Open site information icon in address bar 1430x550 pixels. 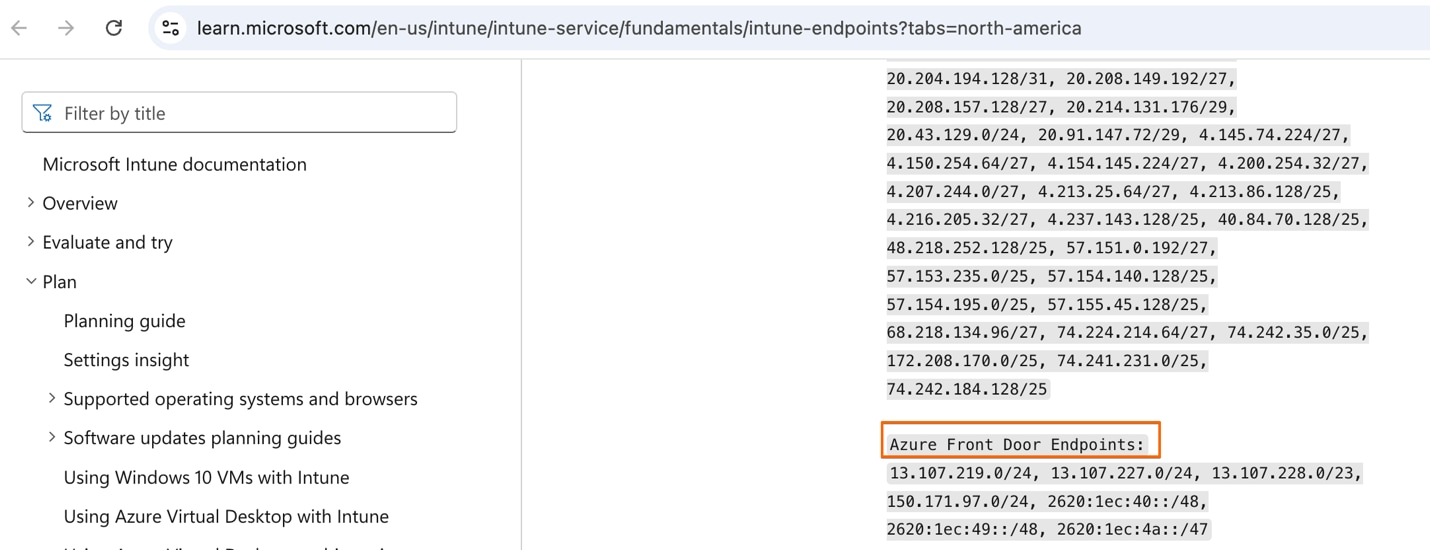click(x=171, y=28)
